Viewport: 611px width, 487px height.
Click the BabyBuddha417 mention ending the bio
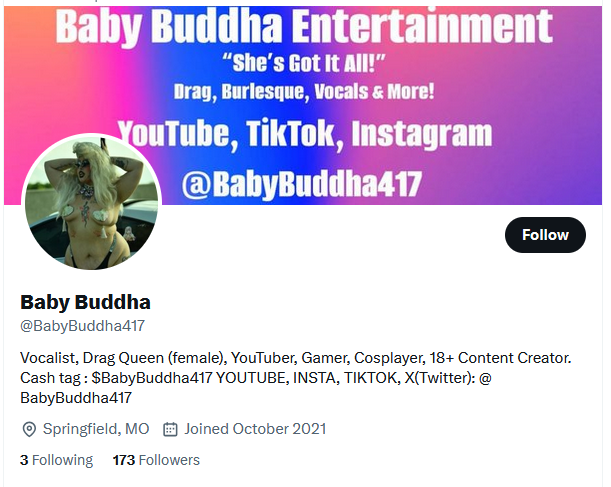[76, 398]
